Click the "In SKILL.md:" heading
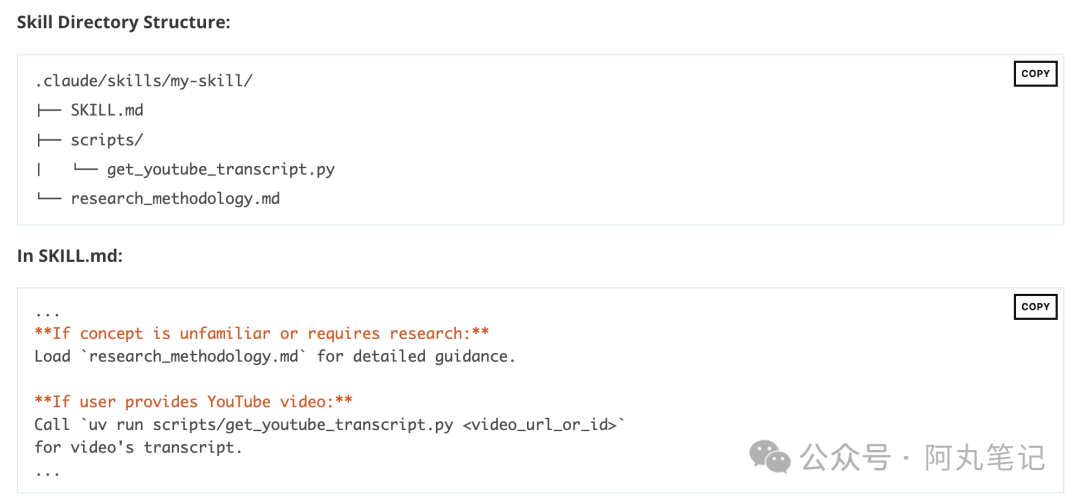 [x=70, y=255]
